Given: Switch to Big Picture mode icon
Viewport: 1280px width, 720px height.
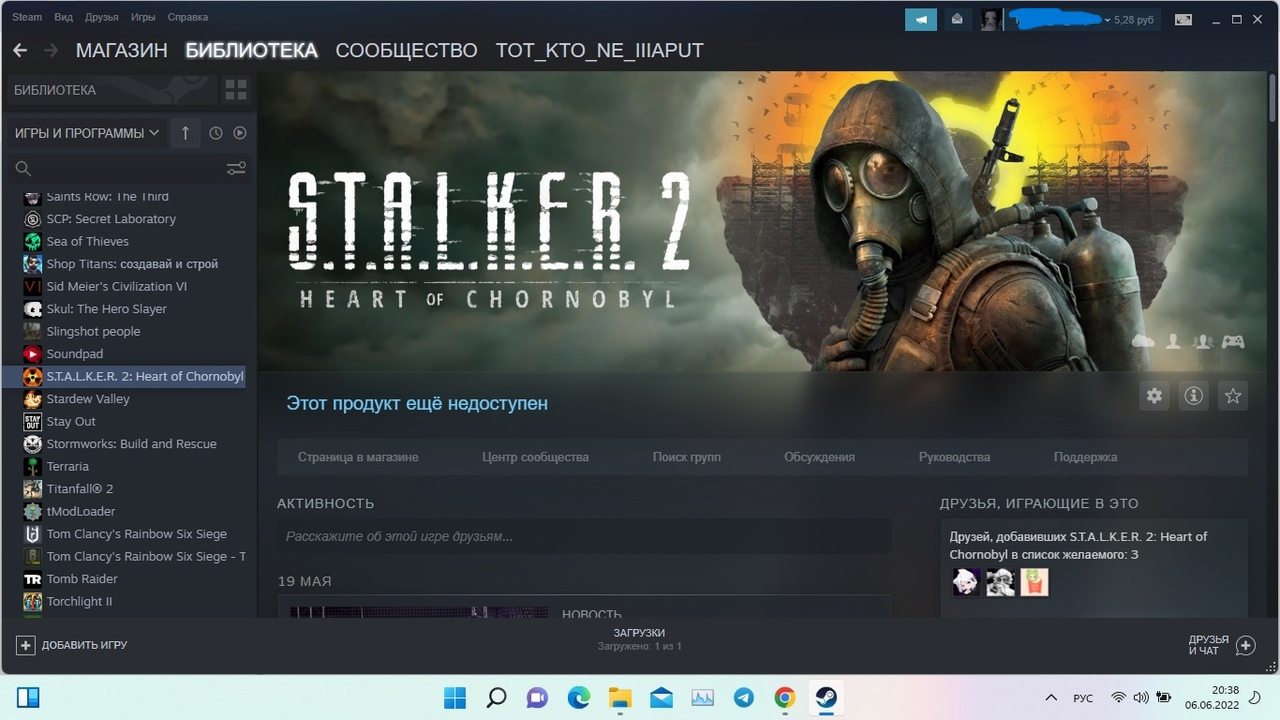Looking at the screenshot, I should (1182, 19).
